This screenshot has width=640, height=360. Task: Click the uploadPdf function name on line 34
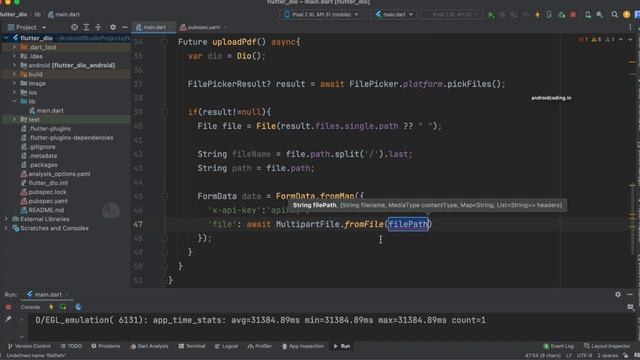click(x=235, y=42)
